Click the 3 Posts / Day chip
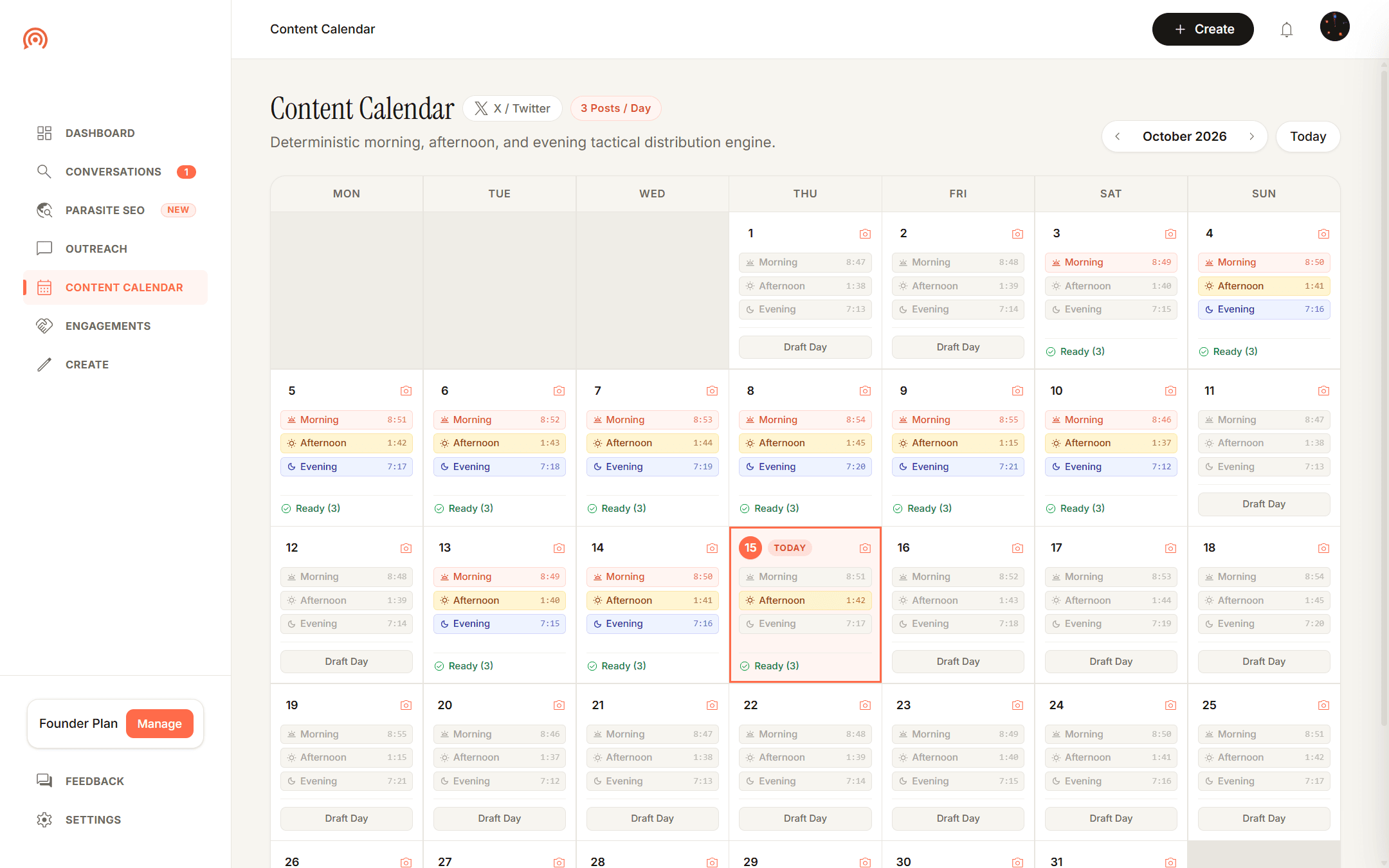 [x=615, y=109]
